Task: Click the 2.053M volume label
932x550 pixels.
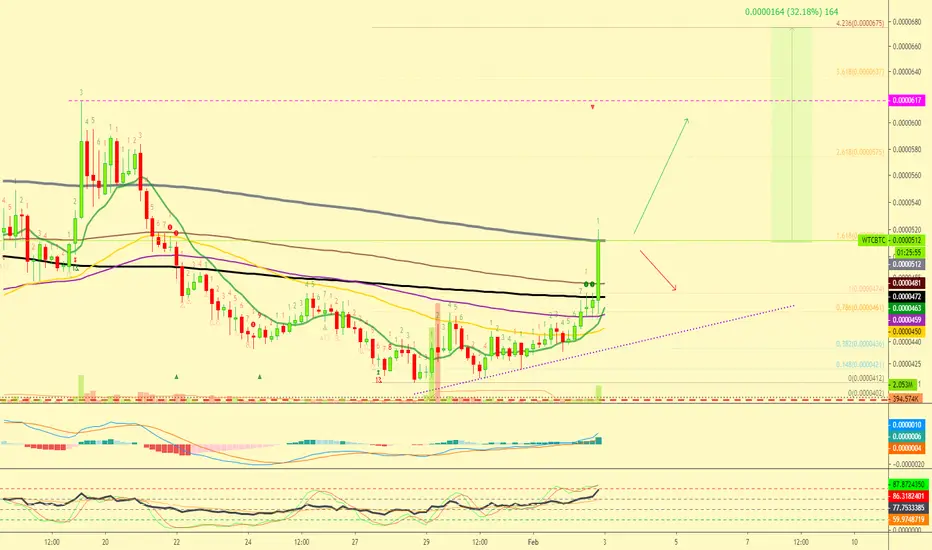Action: point(902,385)
